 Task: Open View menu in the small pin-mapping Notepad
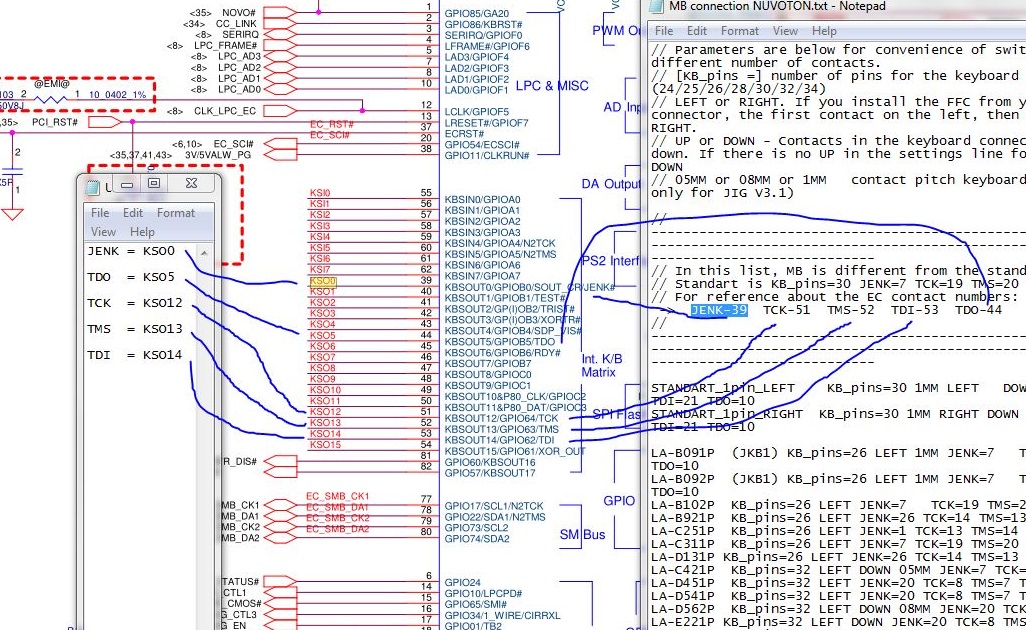[x=103, y=232]
